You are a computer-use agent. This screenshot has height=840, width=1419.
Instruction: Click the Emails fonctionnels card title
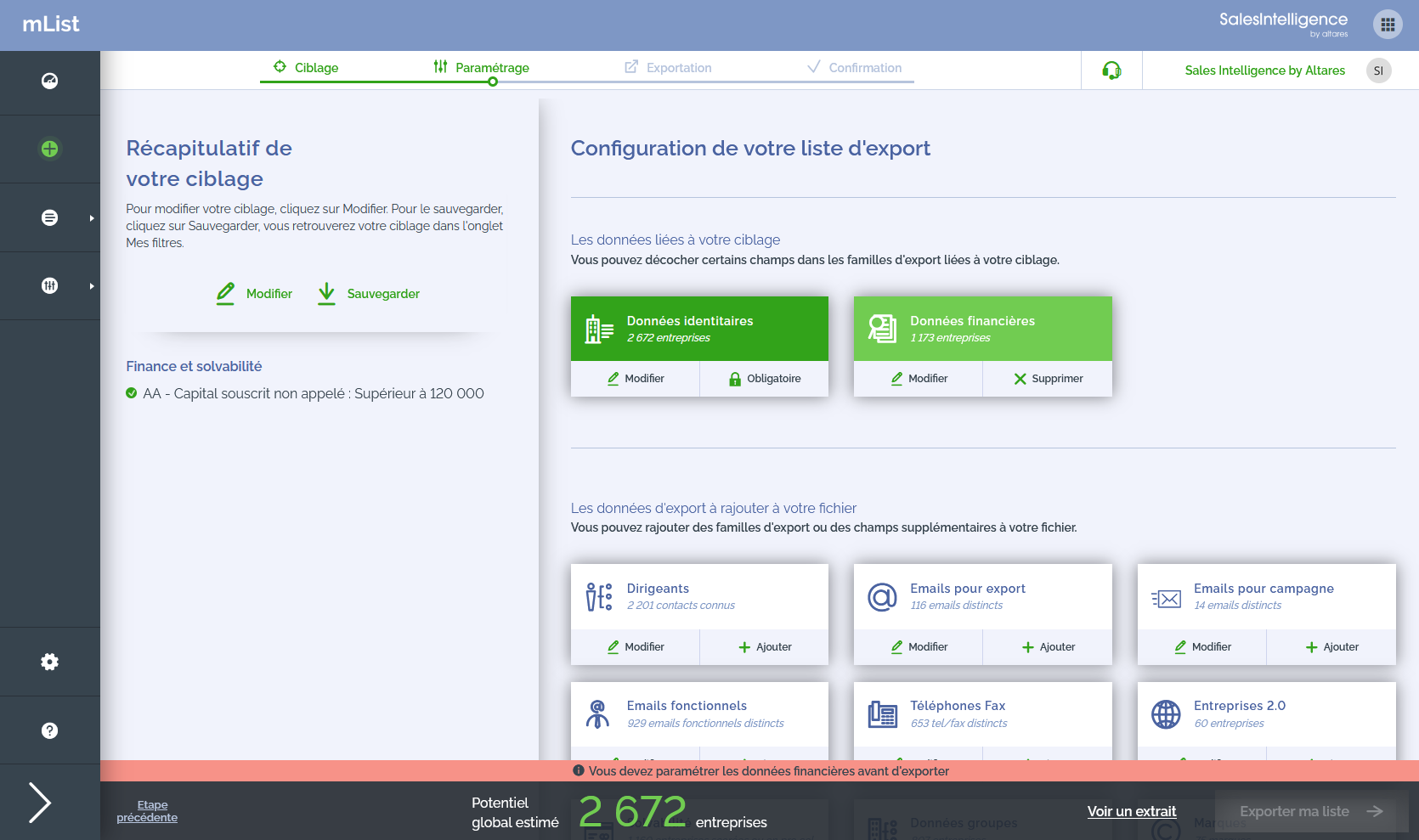click(x=687, y=706)
